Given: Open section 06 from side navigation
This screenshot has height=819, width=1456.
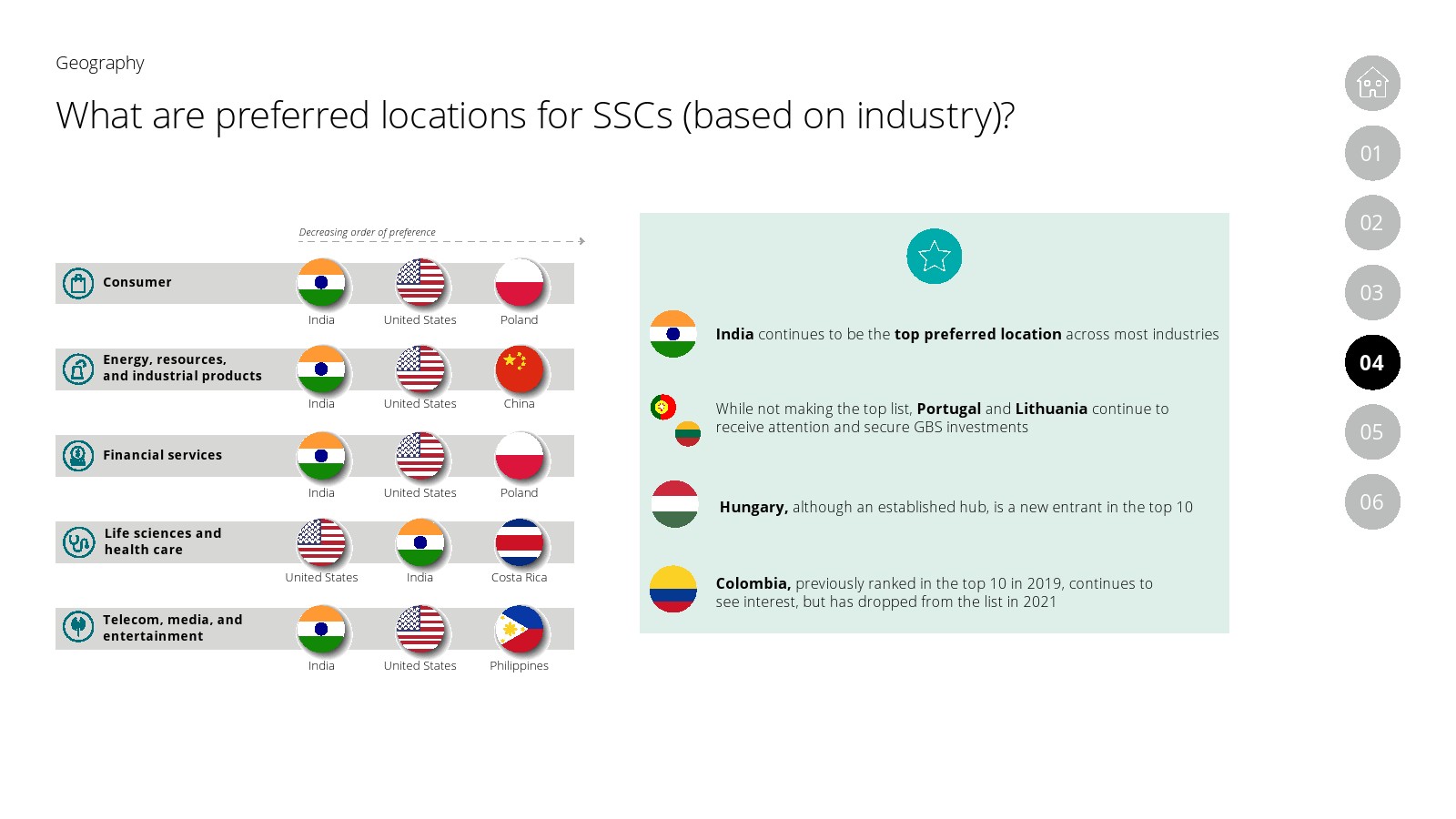Looking at the screenshot, I should point(1371,501).
